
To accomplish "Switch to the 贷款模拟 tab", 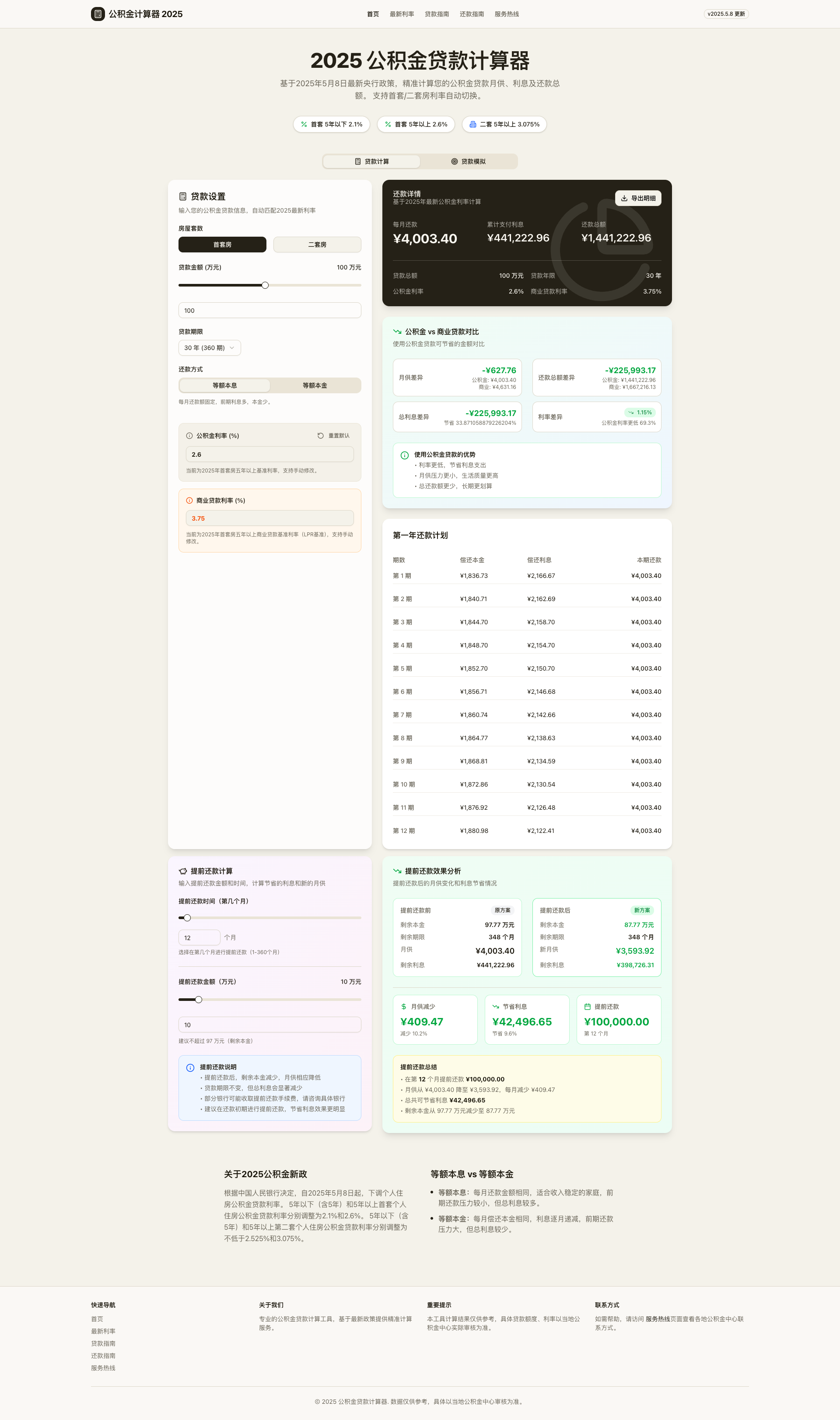I will 469,161.
